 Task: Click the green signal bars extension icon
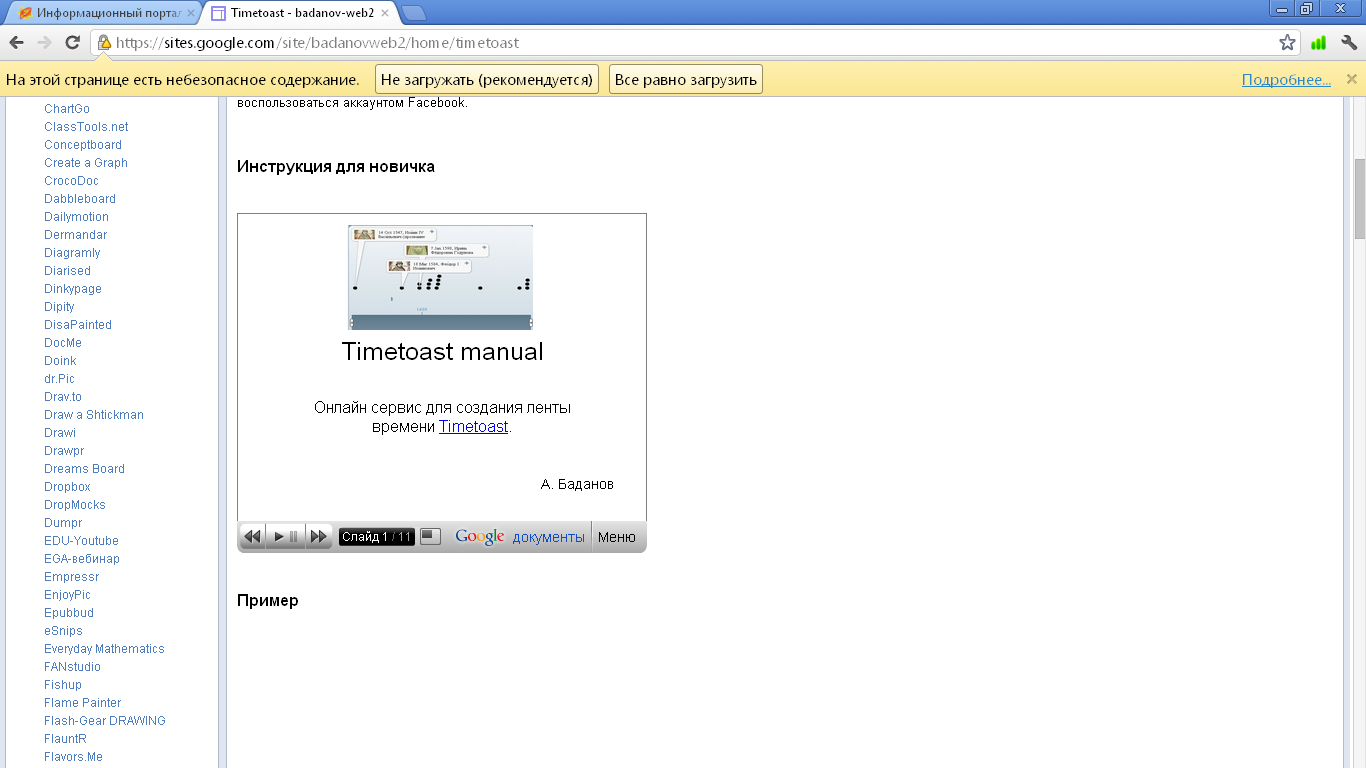[1318, 42]
